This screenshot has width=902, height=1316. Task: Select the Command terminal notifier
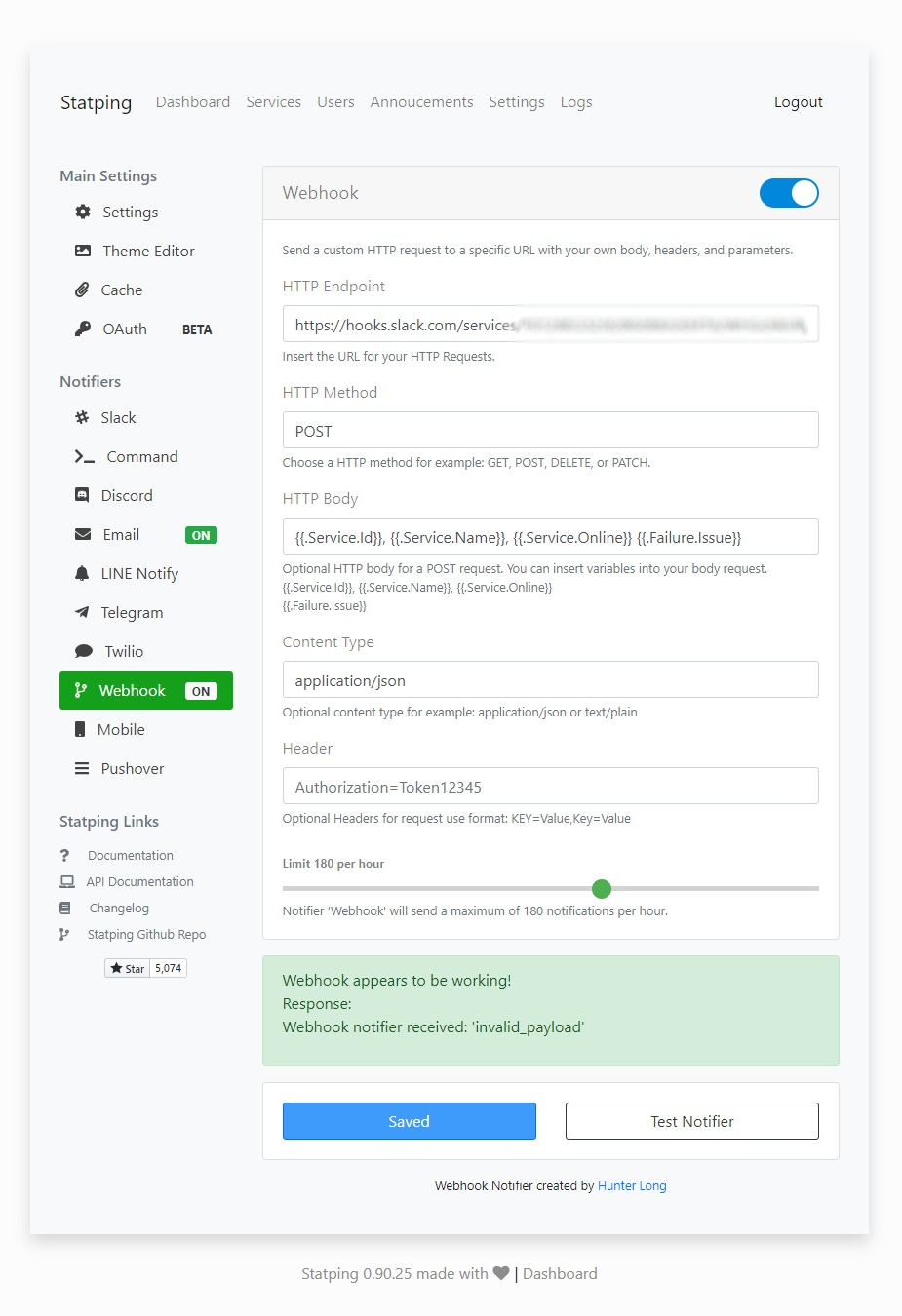[83, 456]
